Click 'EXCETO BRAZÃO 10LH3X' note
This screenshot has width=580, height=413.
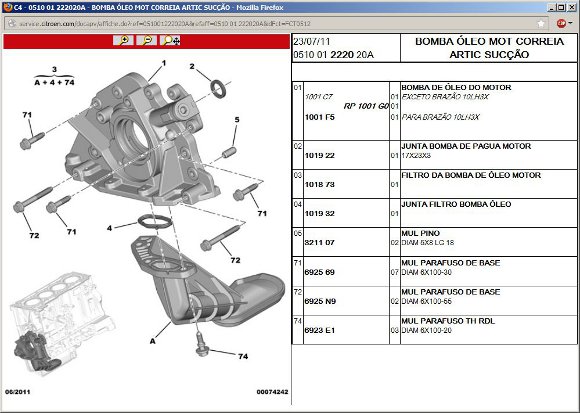pos(445,97)
